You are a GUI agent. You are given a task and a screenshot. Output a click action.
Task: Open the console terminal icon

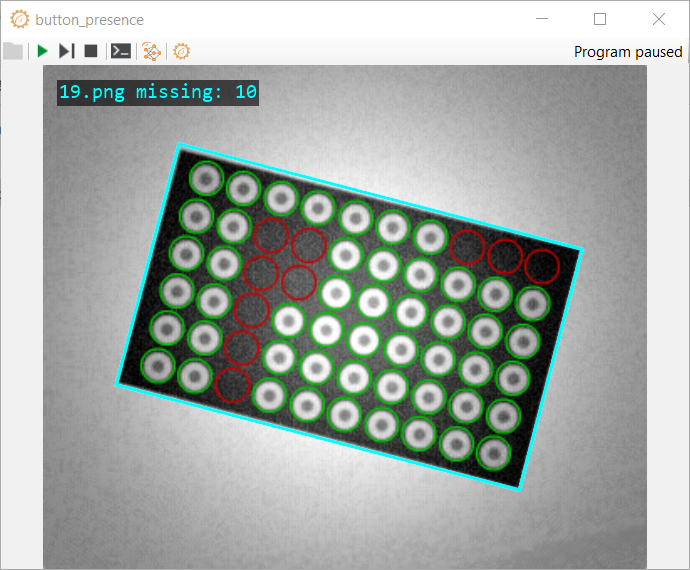tap(121, 51)
